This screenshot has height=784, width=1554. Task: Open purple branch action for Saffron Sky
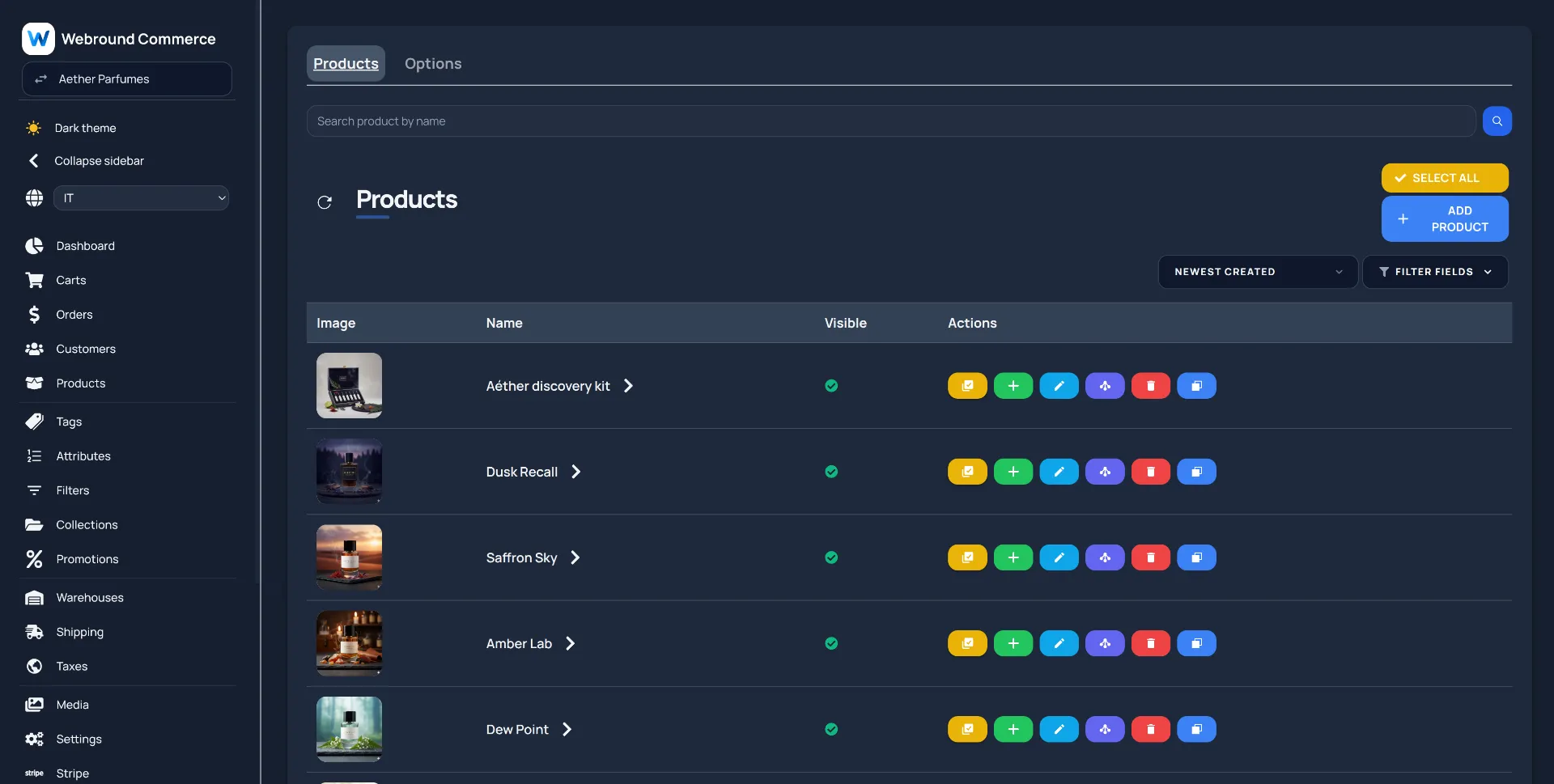(x=1105, y=557)
